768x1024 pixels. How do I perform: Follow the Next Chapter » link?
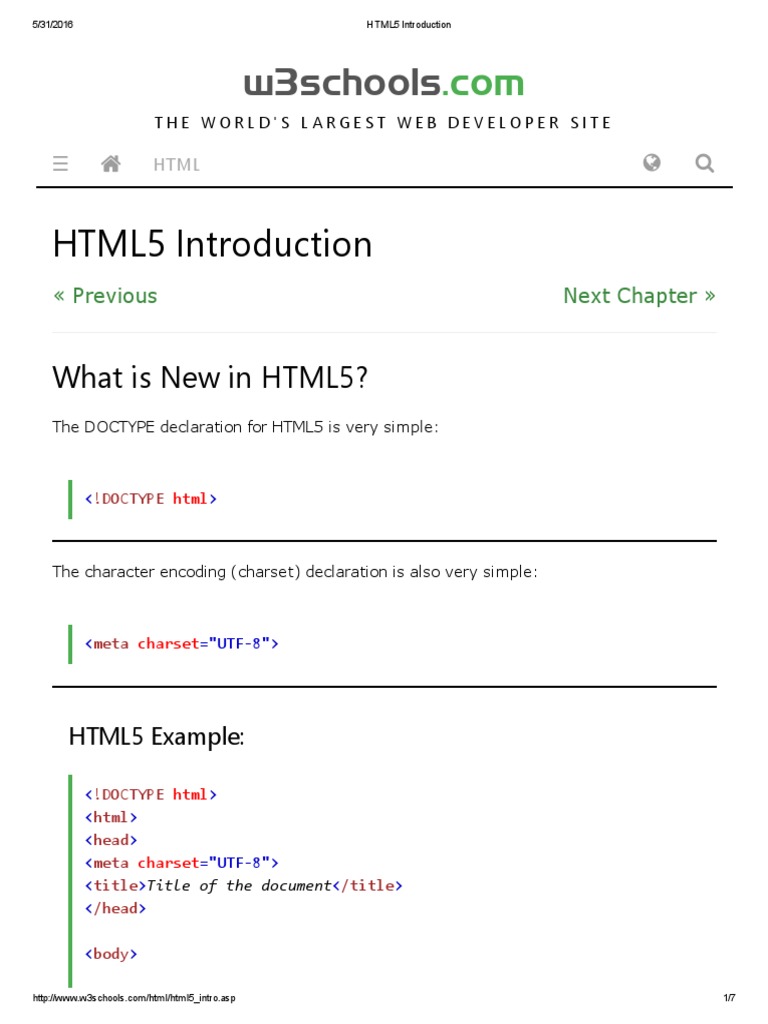tap(639, 296)
